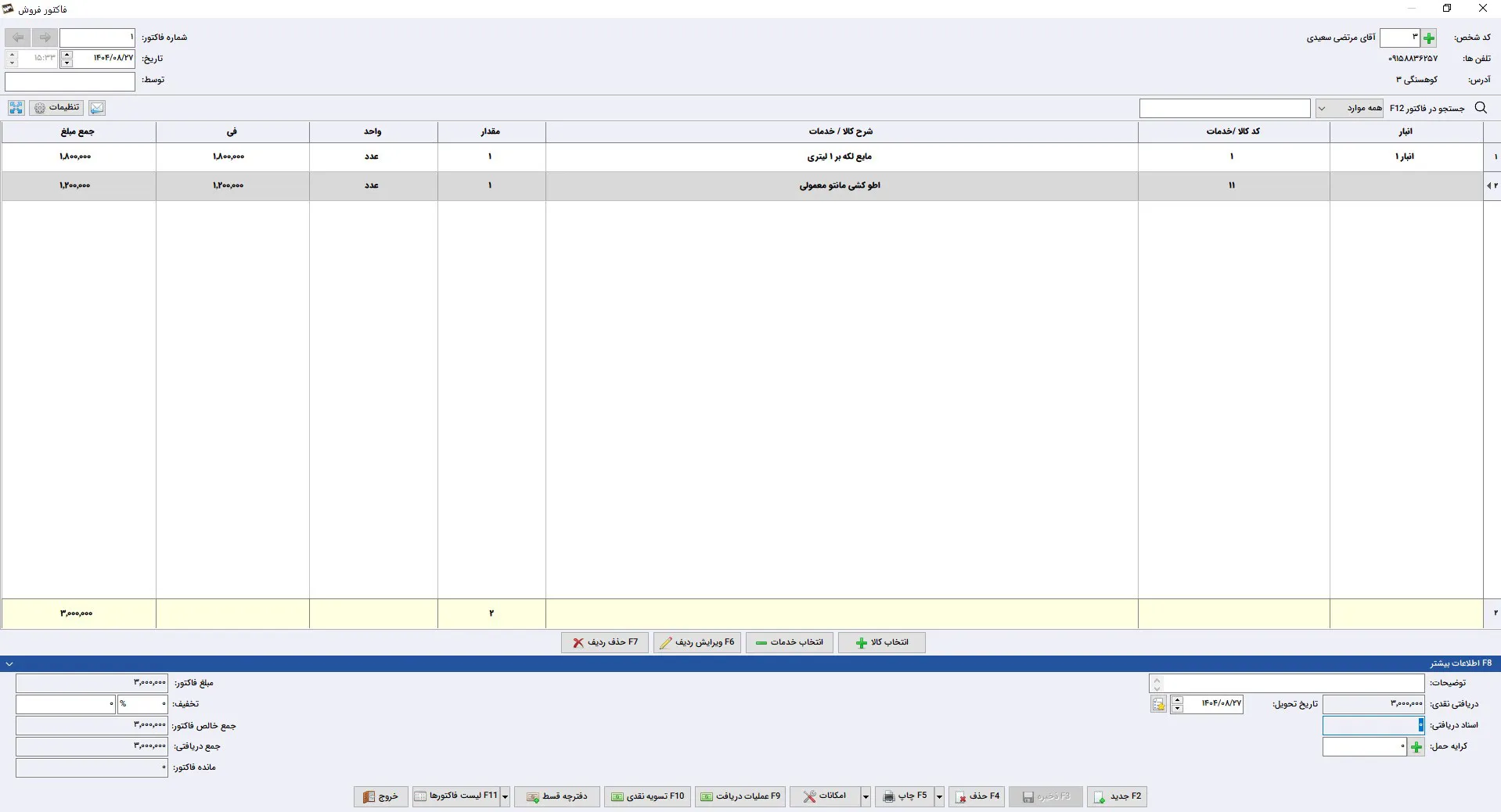Click F11 لیست فاکتورها button
1501x812 pixels.
point(456,796)
